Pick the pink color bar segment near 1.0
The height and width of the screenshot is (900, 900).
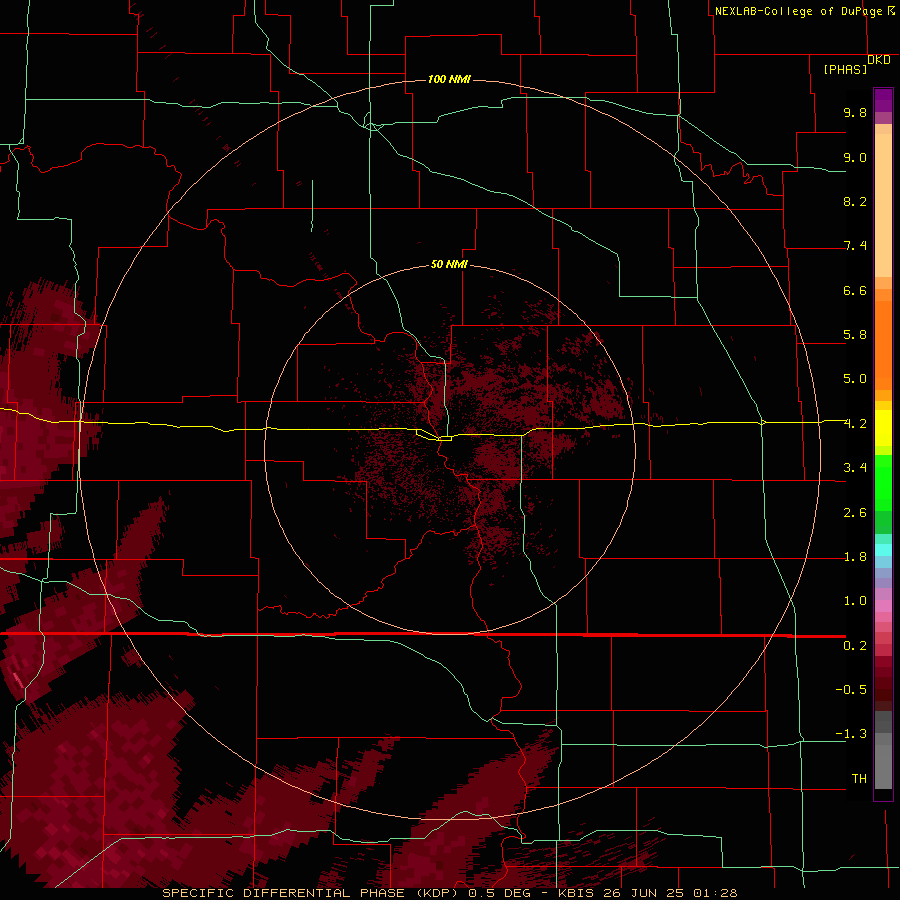click(x=883, y=606)
